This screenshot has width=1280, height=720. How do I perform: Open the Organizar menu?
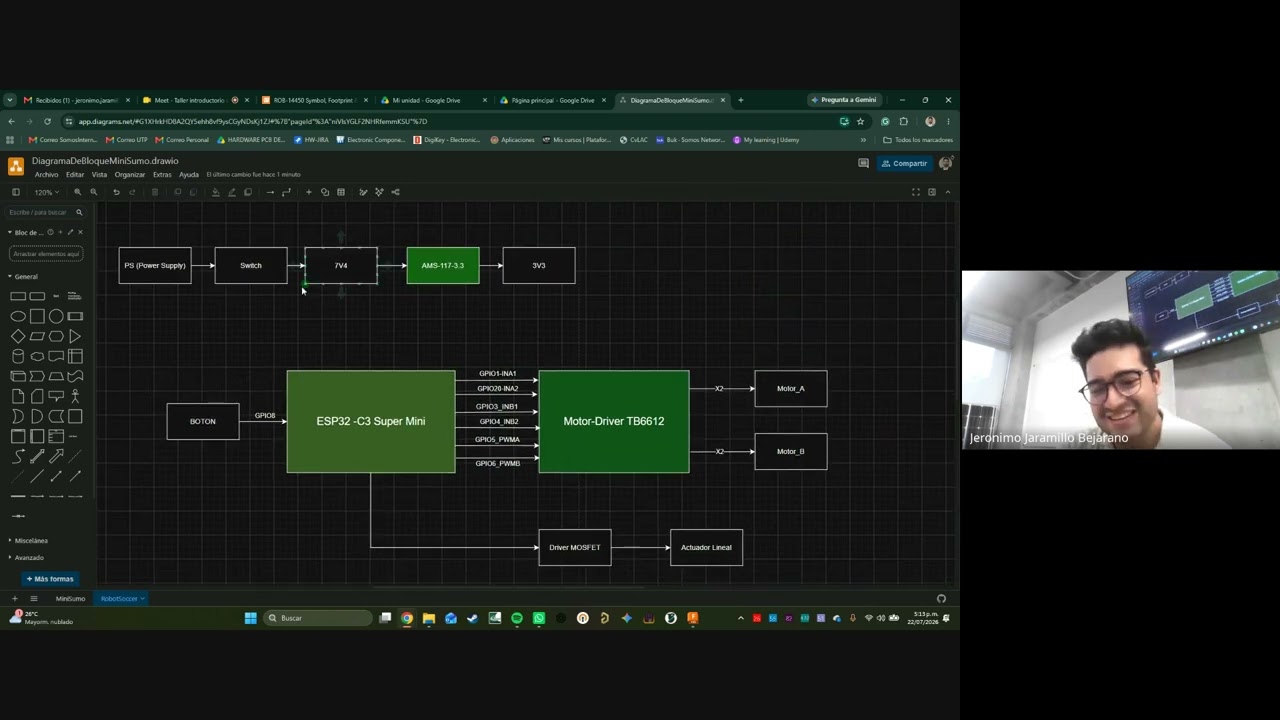pyautogui.click(x=130, y=175)
